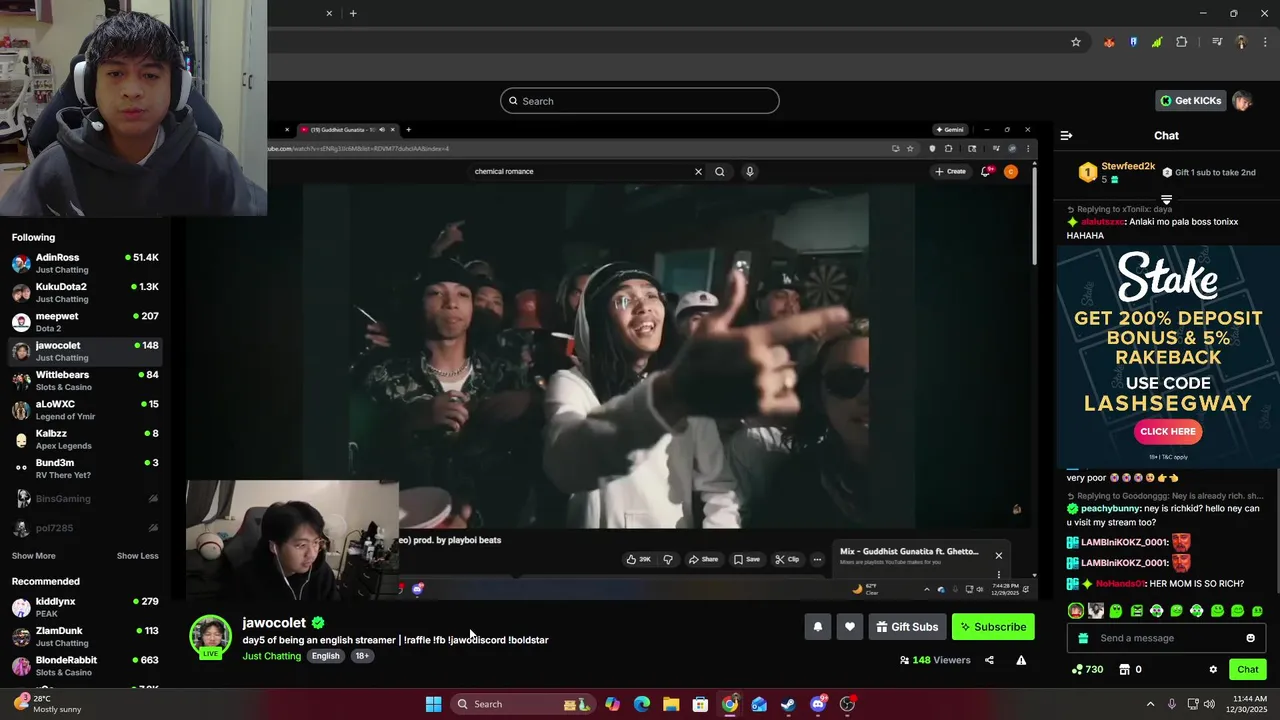Open the blue shield extension icon
This screenshot has height=720, width=1280.
pyautogui.click(x=1133, y=42)
